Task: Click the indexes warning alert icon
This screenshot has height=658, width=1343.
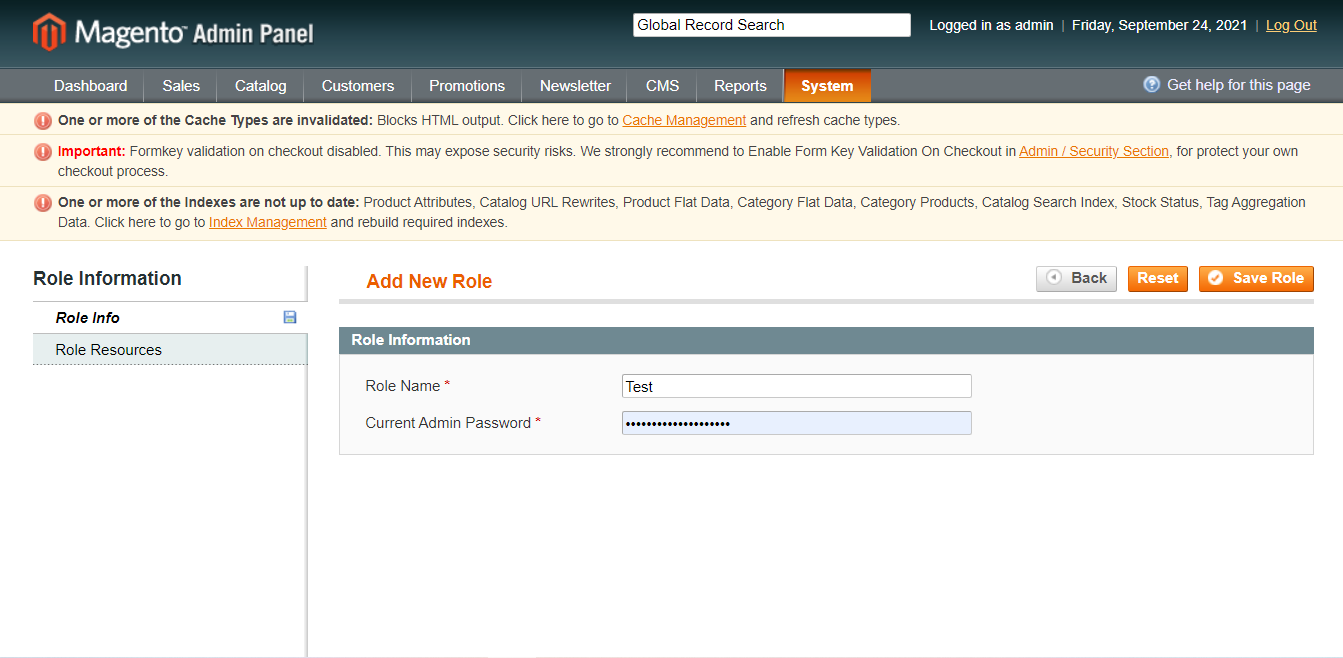Action: 43,203
